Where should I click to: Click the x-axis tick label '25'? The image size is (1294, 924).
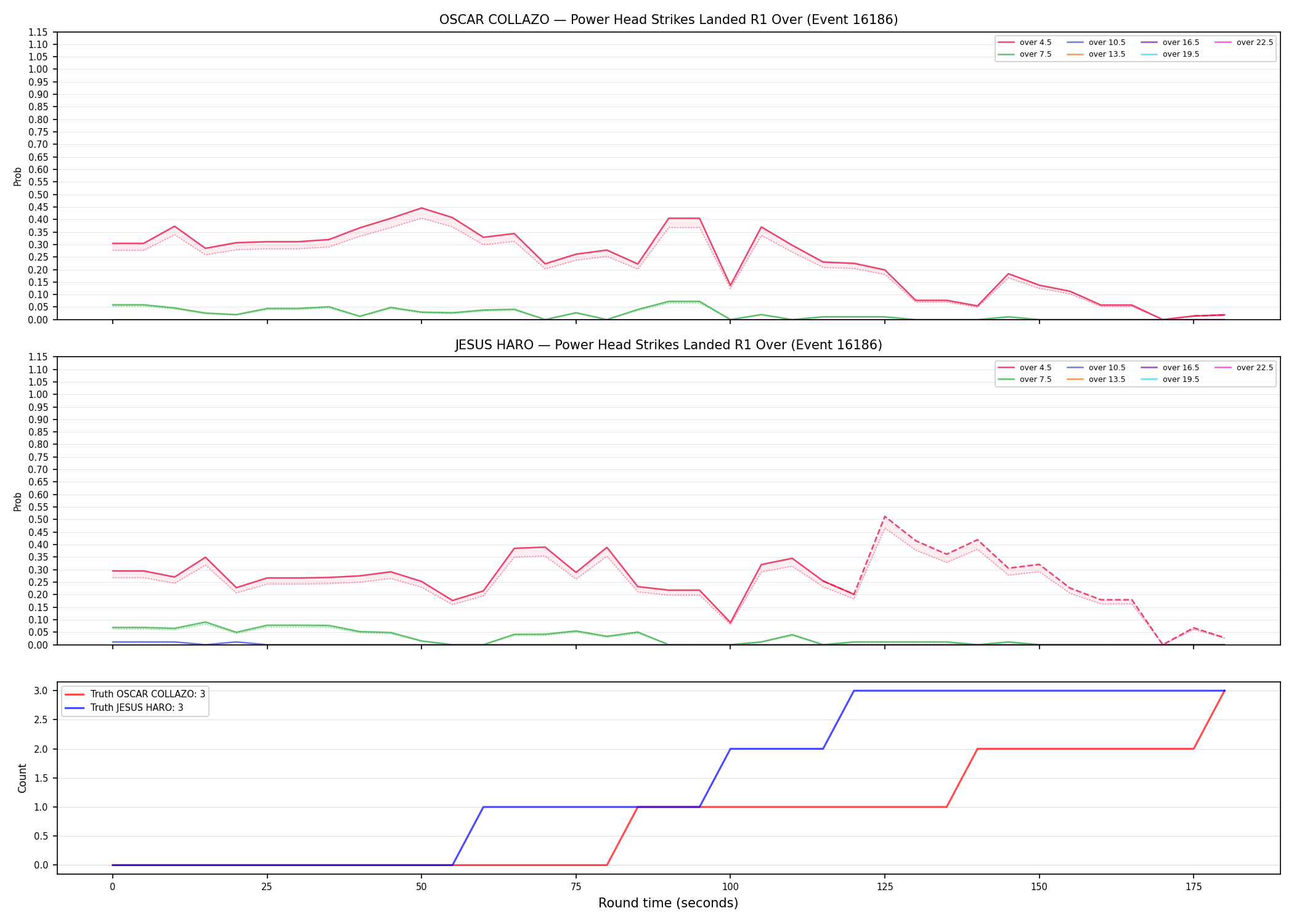pyautogui.click(x=267, y=887)
